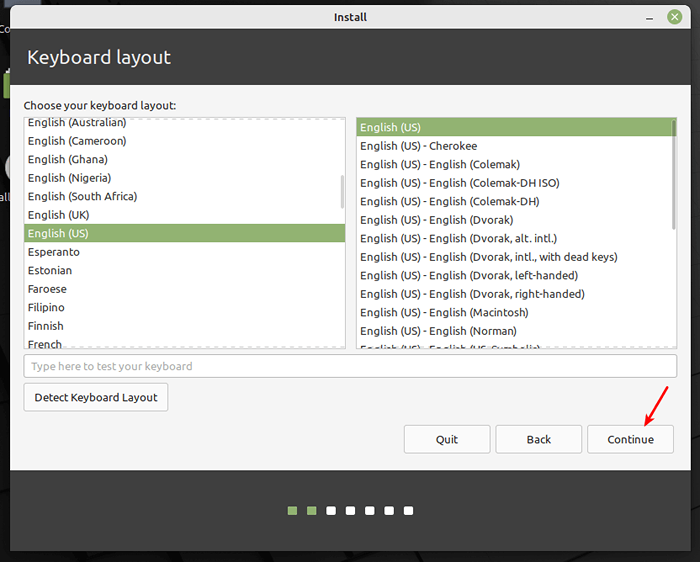The image size is (700, 562).
Task: Minimize the Install window
Action: tap(650, 18)
